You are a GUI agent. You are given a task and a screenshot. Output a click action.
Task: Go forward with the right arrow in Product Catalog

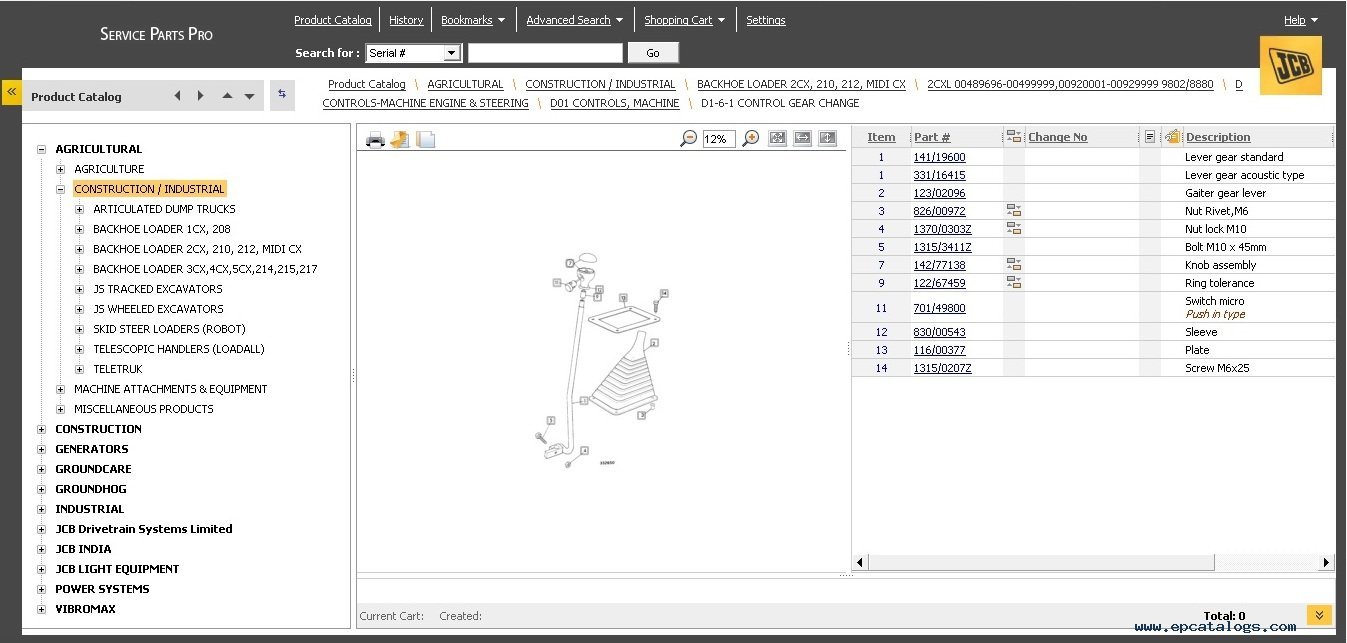[201, 96]
